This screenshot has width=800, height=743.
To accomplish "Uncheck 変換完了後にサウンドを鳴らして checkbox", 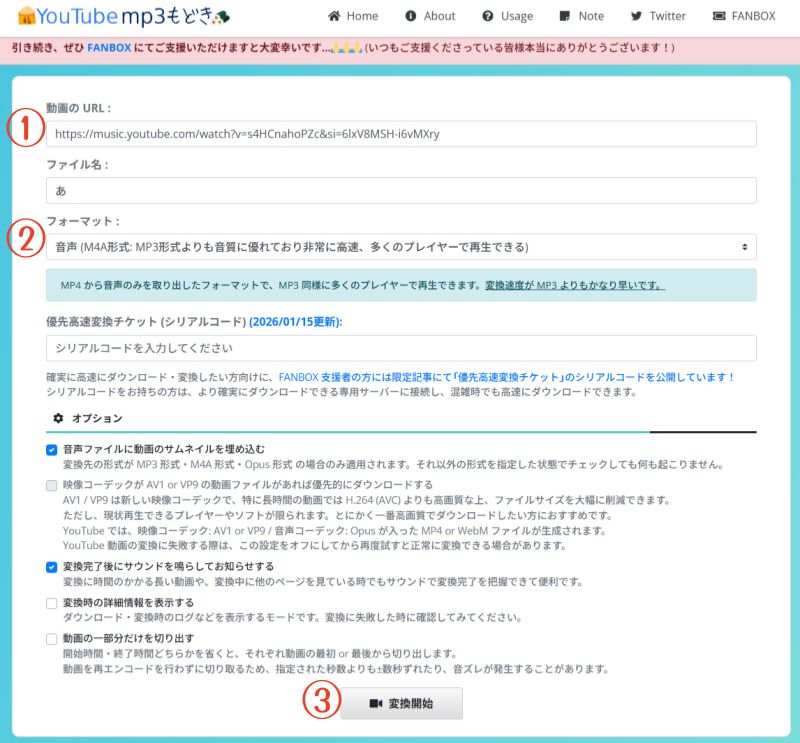I will pos(52,567).
